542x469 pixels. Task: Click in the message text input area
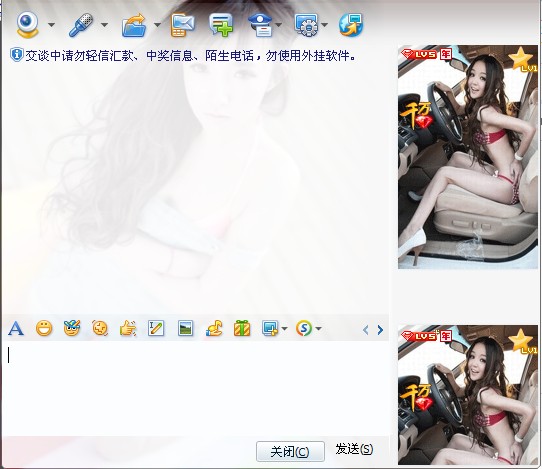[x=196, y=388]
